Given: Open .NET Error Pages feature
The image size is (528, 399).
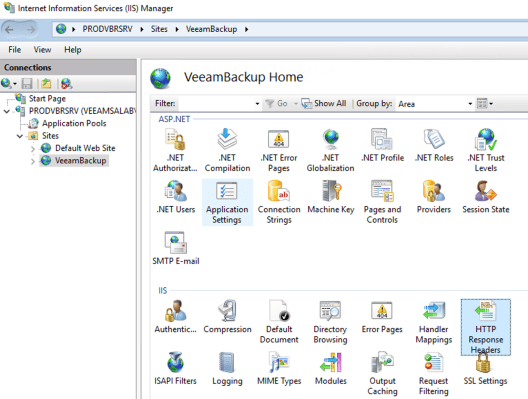Looking at the screenshot, I should click(279, 150).
